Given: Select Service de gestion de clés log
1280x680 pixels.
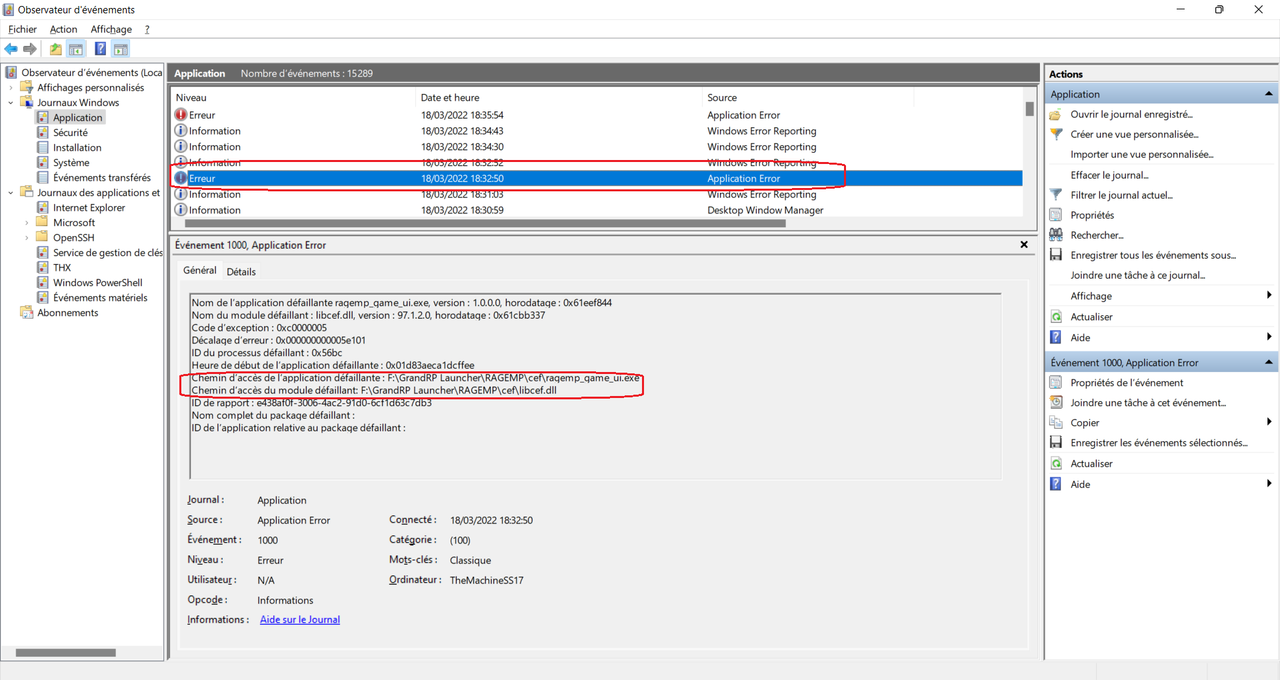Looking at the screenshot, I should click(x=107, y=252).
